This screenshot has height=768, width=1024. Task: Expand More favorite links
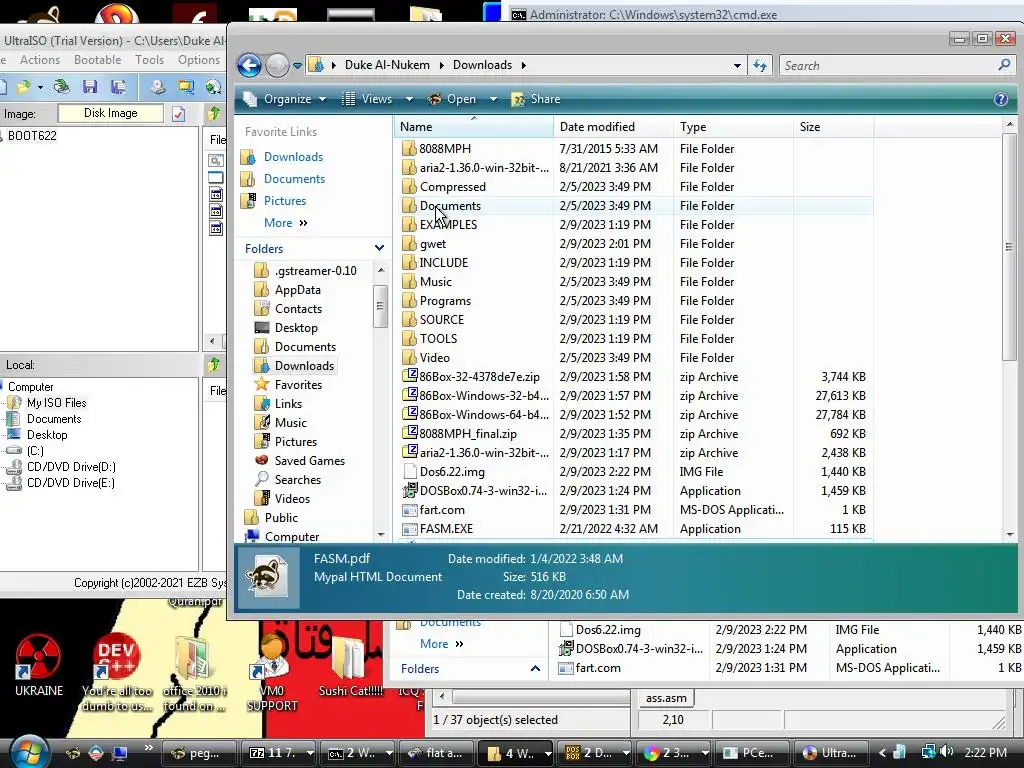285,223
